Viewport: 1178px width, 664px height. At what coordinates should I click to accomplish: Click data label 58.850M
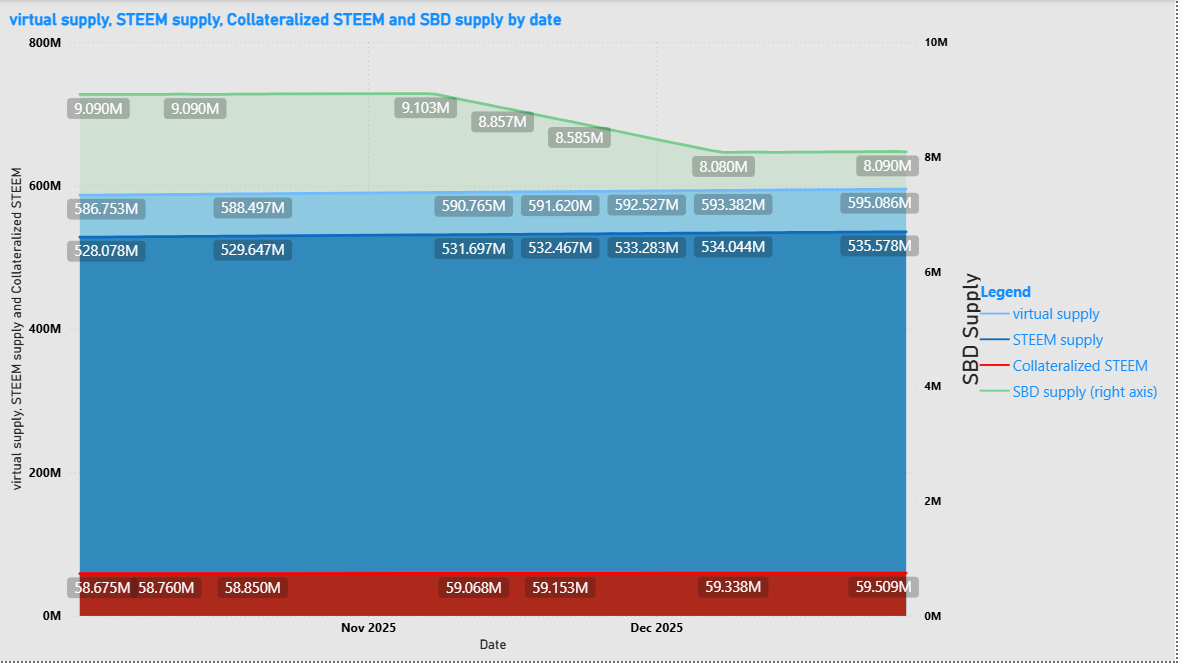coord(252,587)
